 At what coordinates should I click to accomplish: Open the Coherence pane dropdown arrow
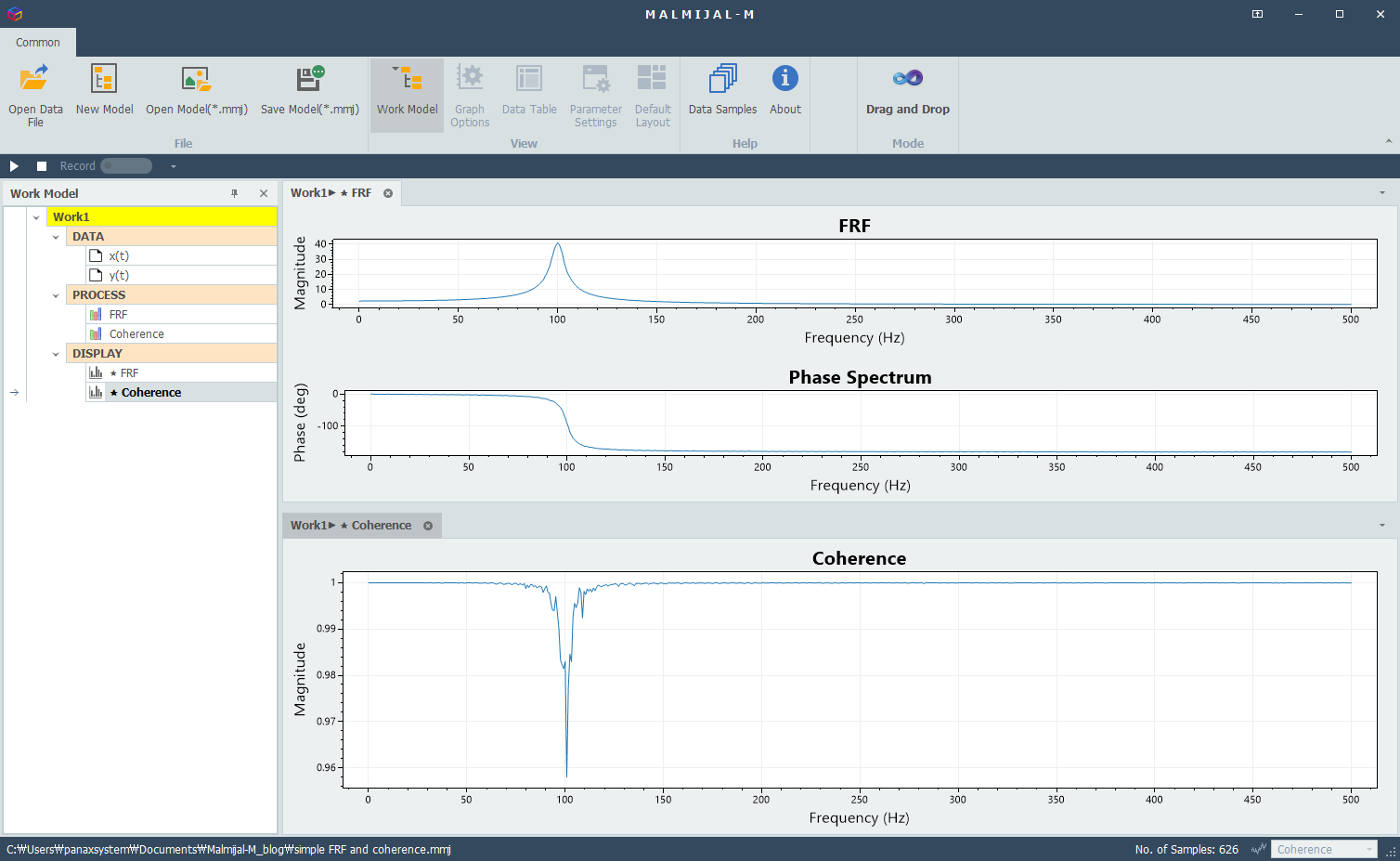[1382, 526]
